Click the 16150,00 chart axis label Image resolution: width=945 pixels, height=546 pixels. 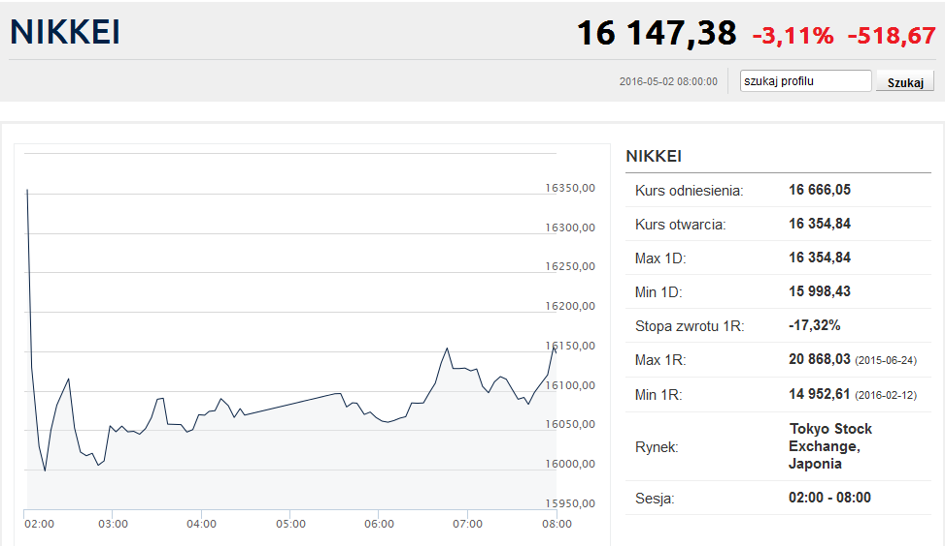point(570,346)
